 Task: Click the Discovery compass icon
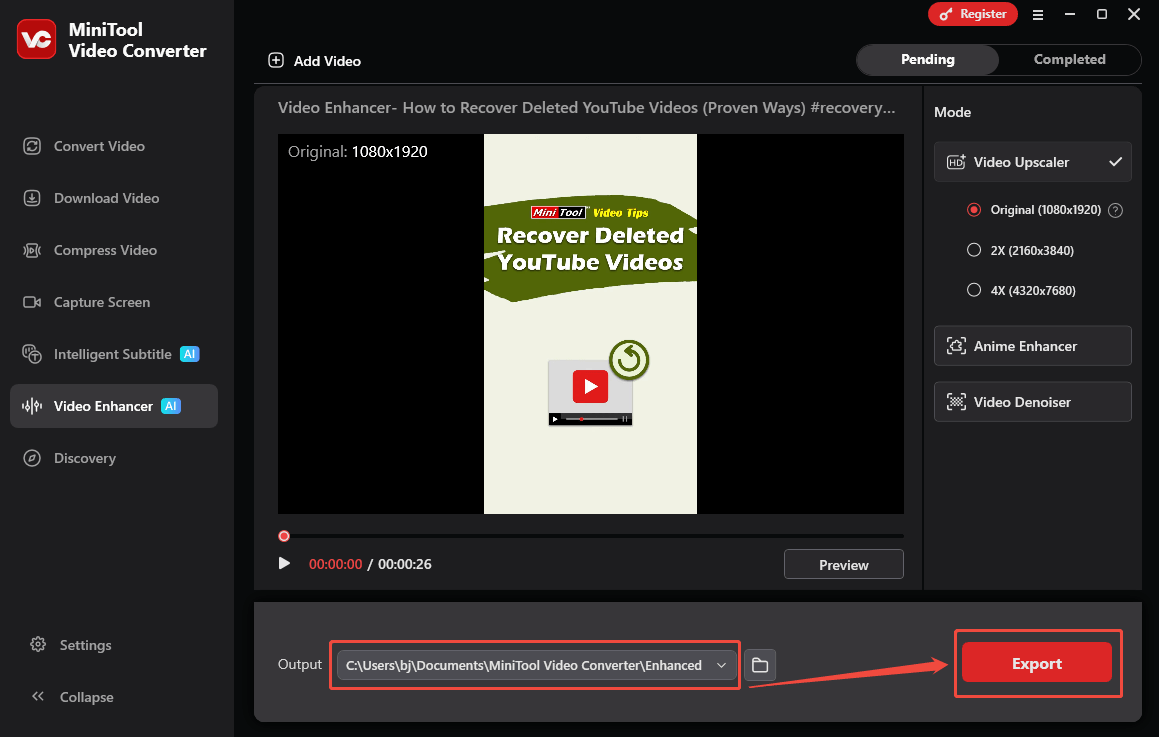pos(32,458)
